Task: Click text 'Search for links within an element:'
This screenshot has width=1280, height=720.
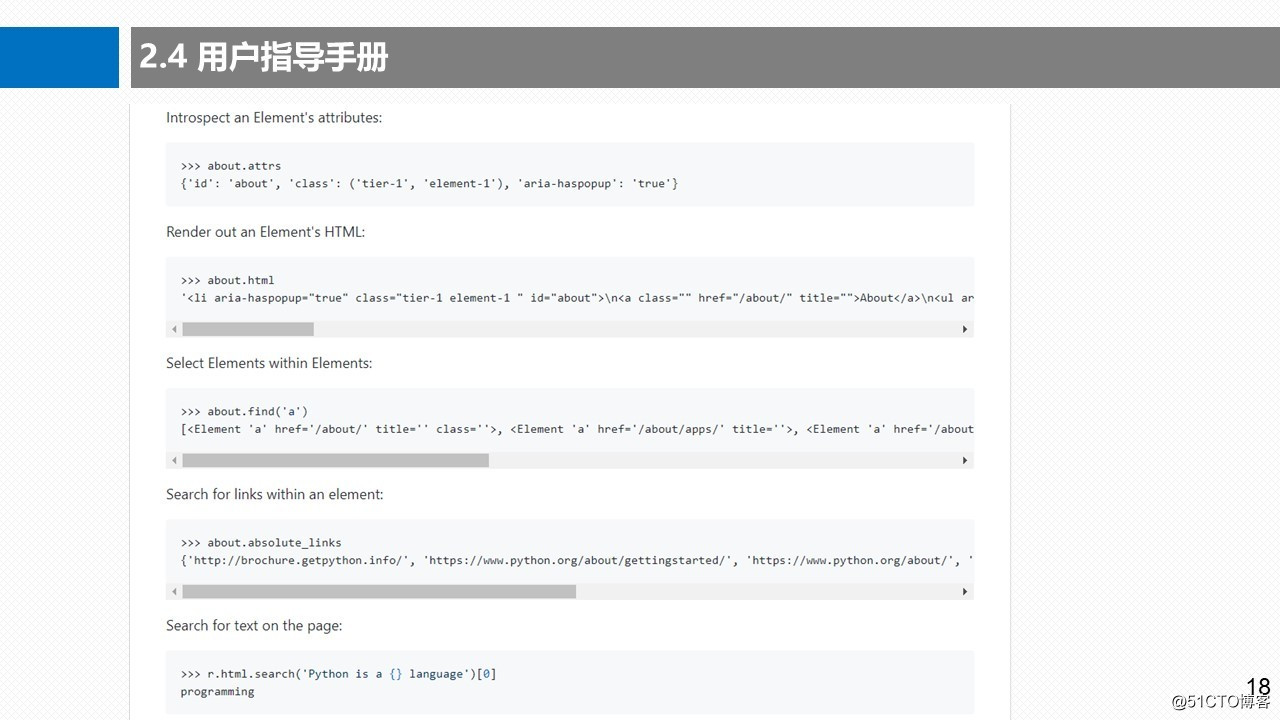Action: pyautogui.click(x=275, y=494)
